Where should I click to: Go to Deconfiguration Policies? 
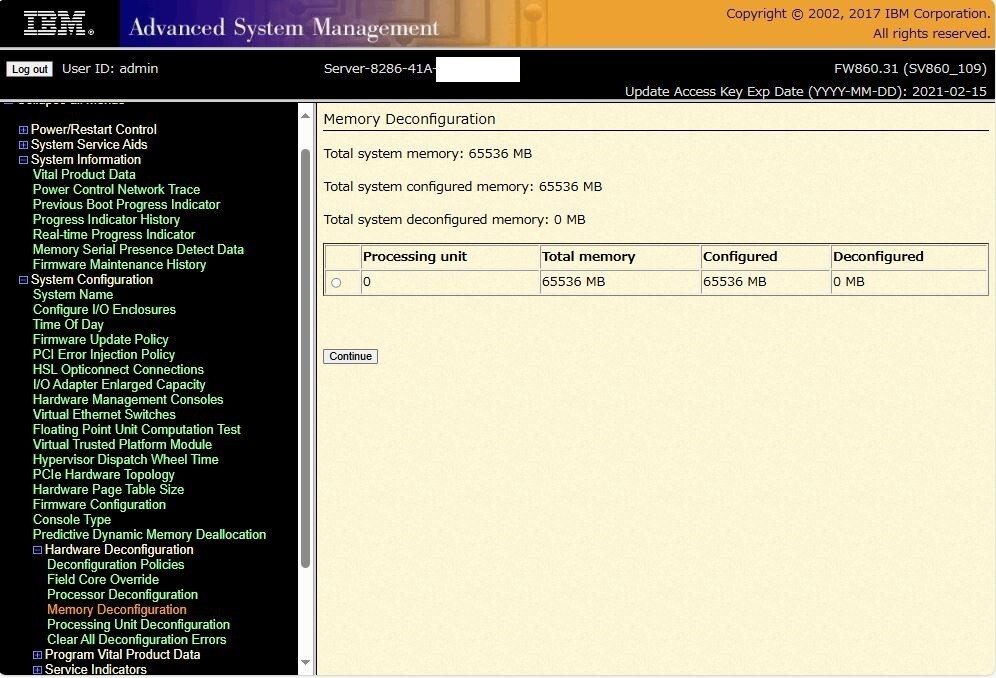[115, 564]
